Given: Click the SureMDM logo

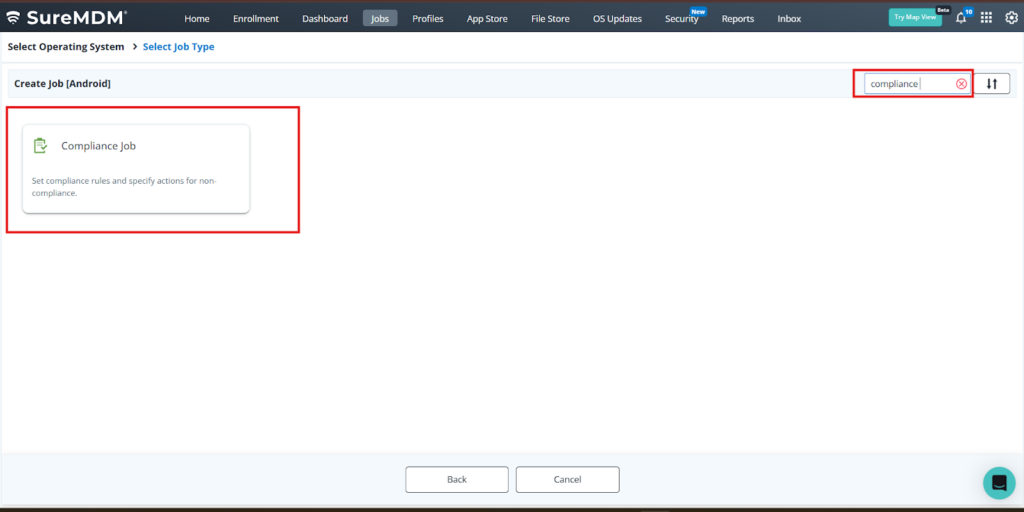Looking at the screenshot, I should 67,17.
